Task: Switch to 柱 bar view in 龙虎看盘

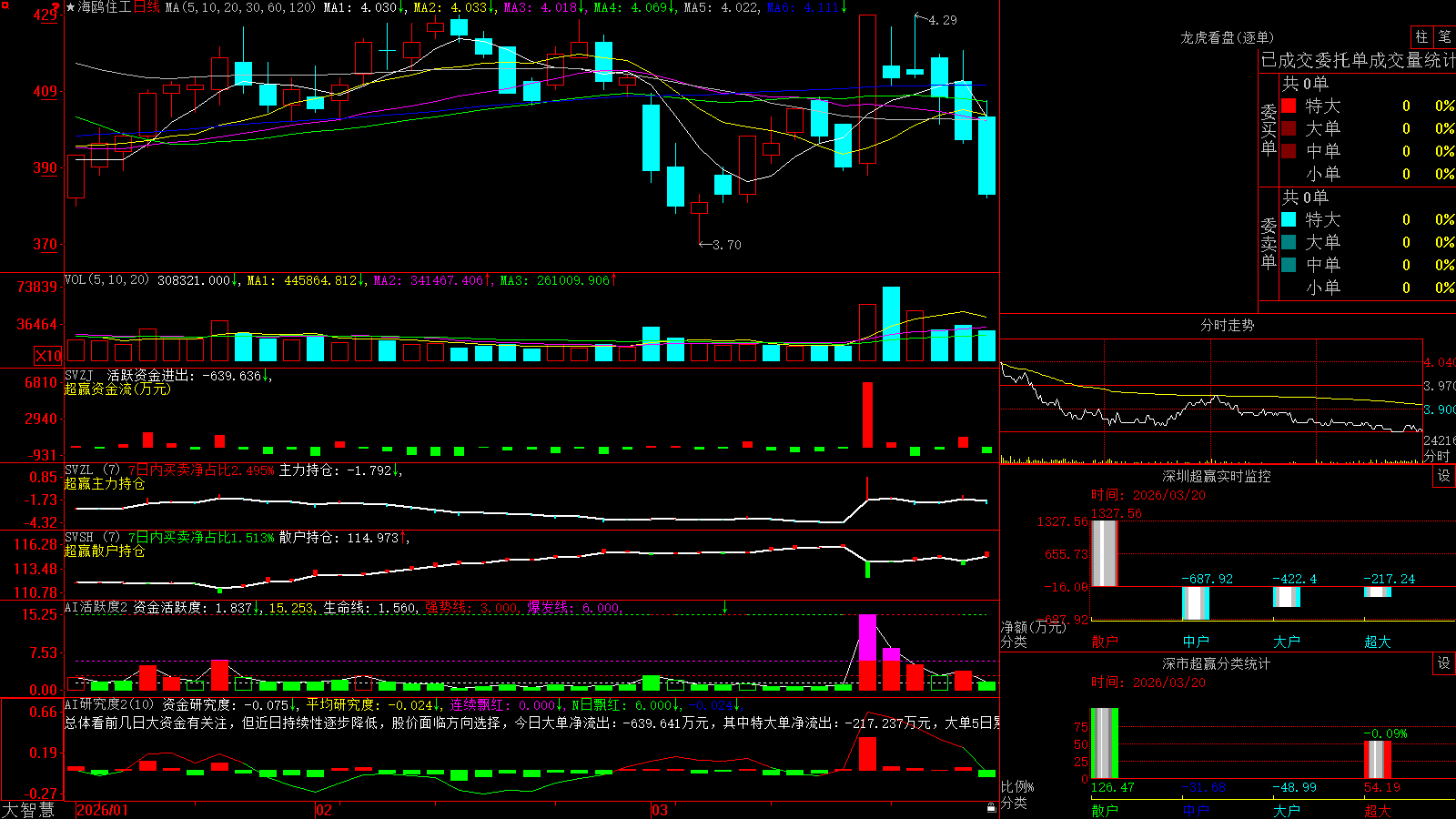Action: coord(1421,36)
